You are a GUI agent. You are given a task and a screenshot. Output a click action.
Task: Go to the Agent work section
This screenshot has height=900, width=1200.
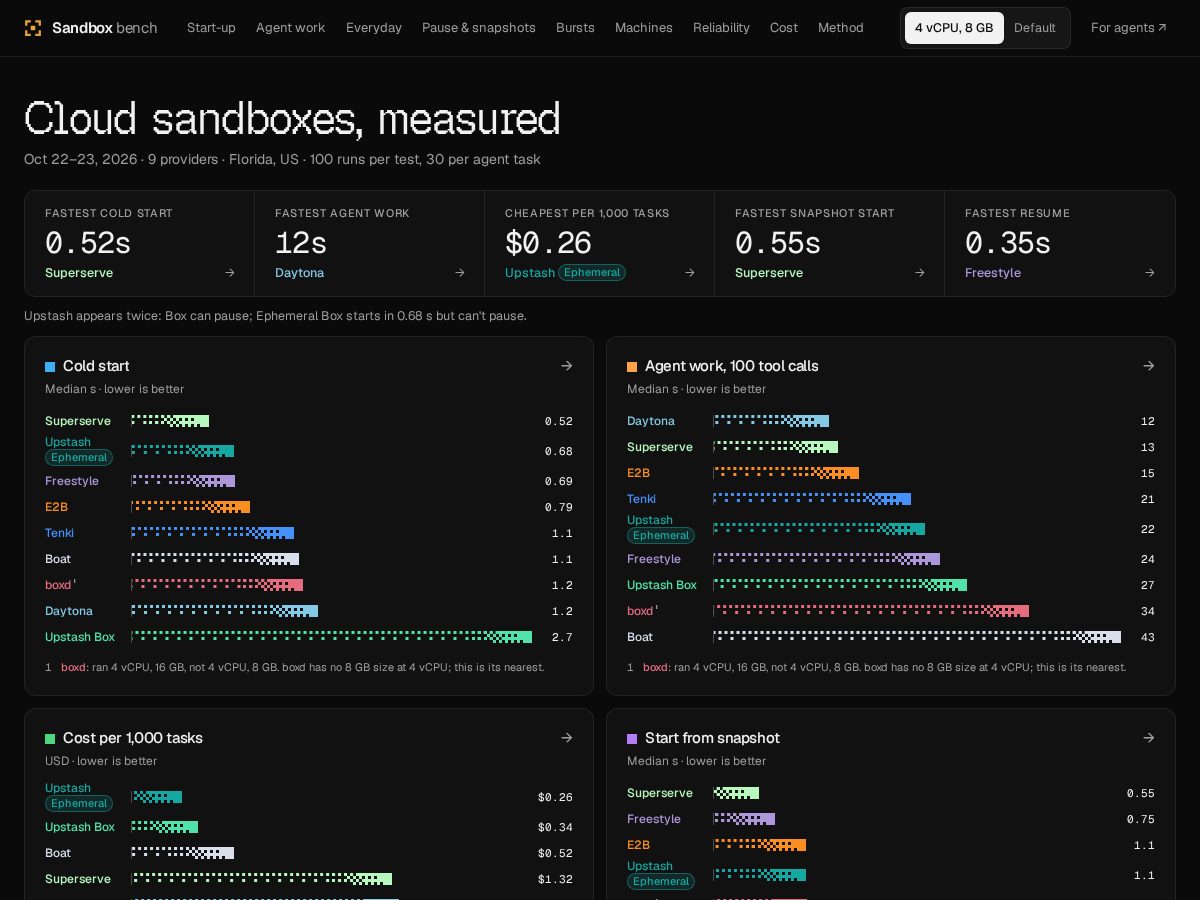click(290, 28)
